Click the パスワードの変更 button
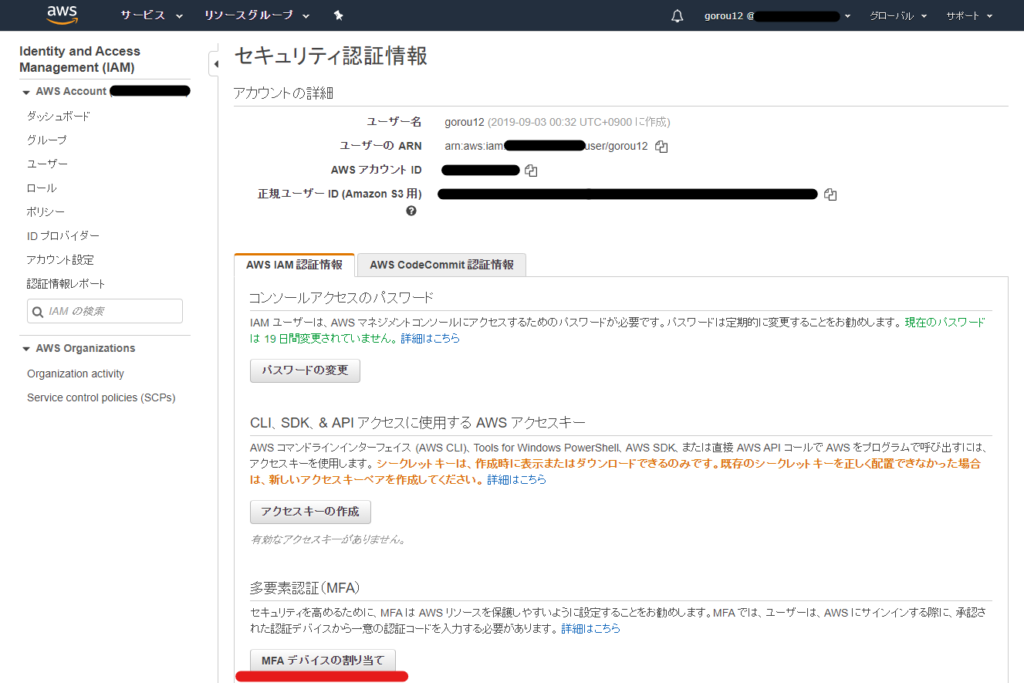This screenshot has height=683, width=1024. 305,370
